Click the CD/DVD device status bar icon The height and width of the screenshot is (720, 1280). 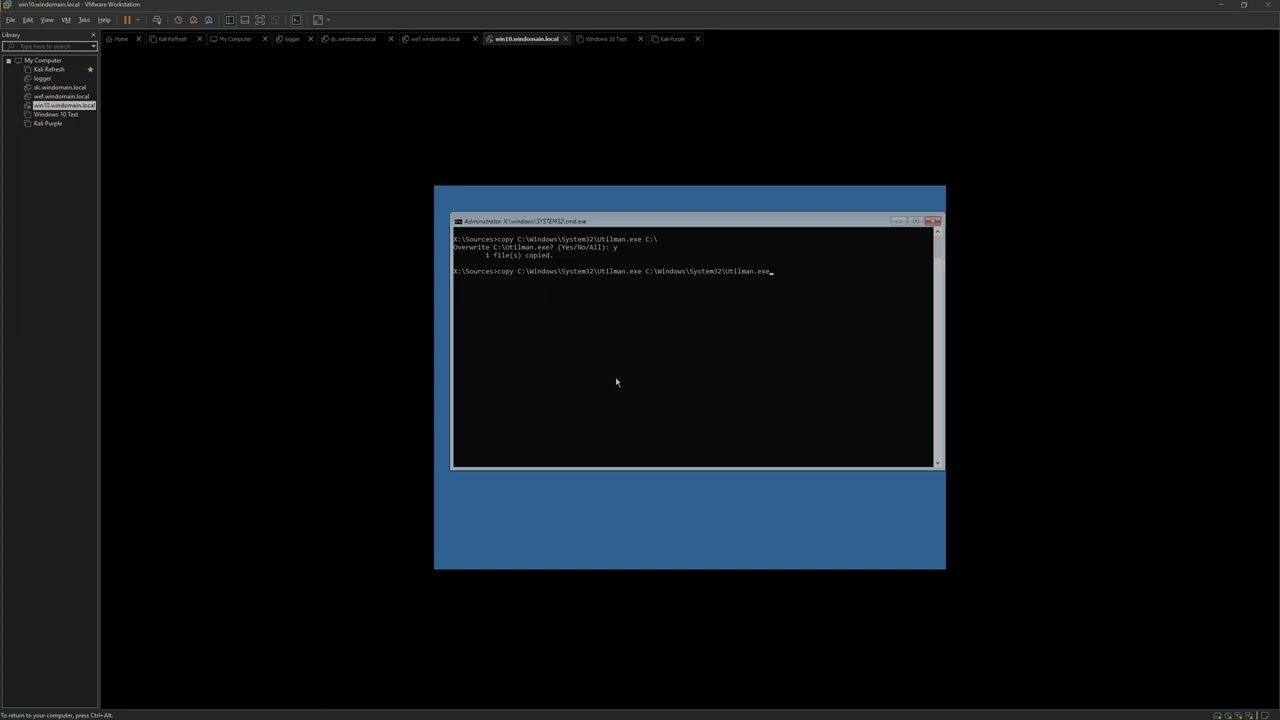[1228, 716]
